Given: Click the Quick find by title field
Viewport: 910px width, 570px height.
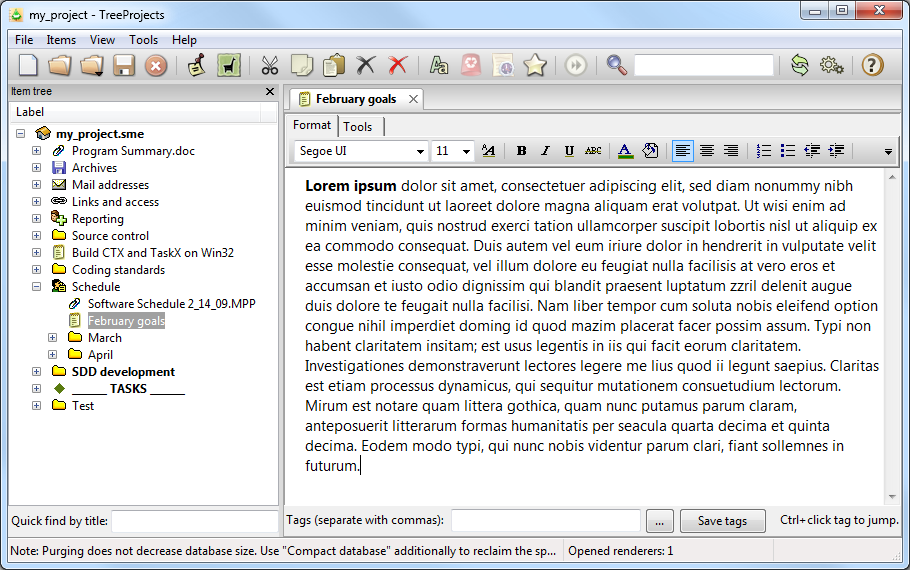Looking at the screenshot, I should 194,521.
